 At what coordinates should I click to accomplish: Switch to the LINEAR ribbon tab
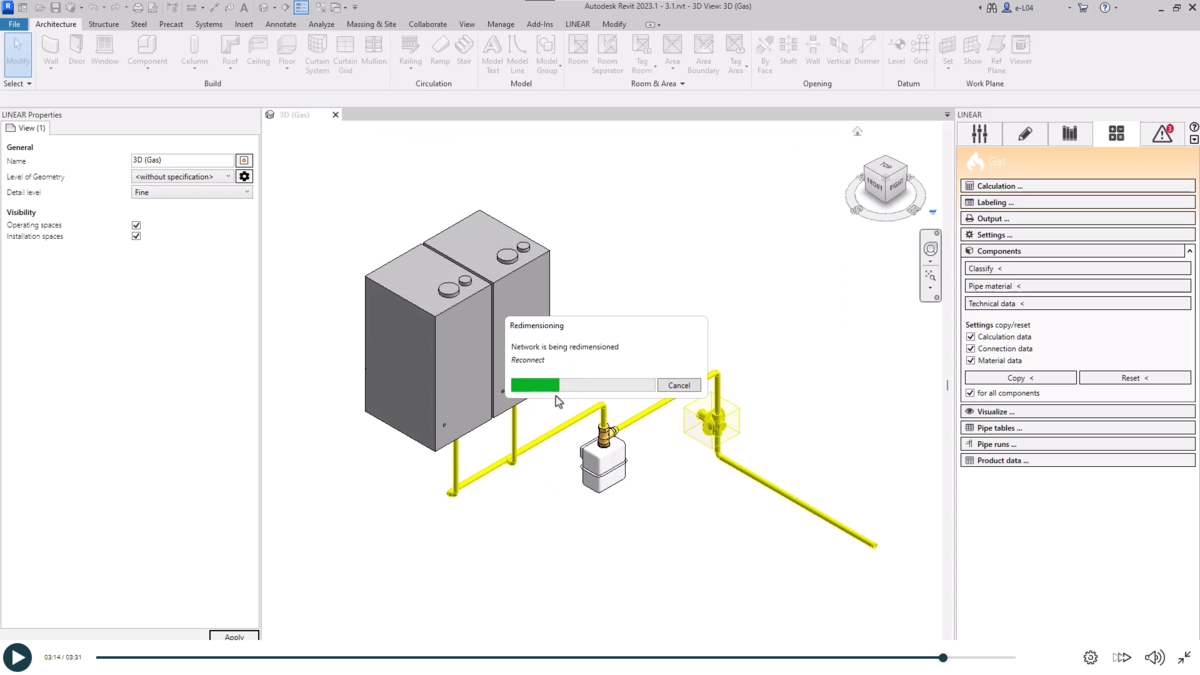577,23
